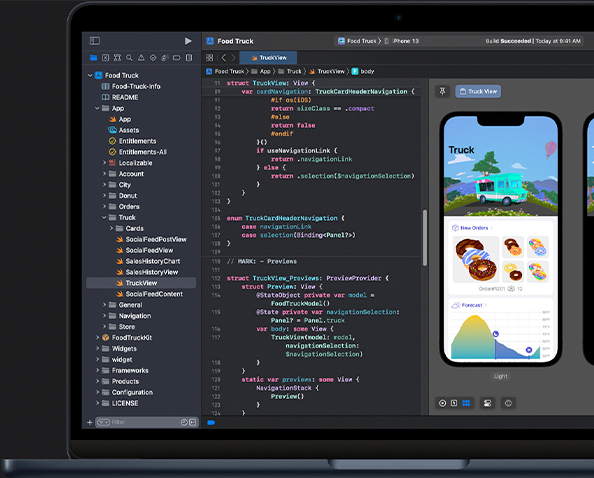Viewport: 594px width, 478px height.
Task: Click App folder in the breadcrumb path
Action: [x=261, y=71]
